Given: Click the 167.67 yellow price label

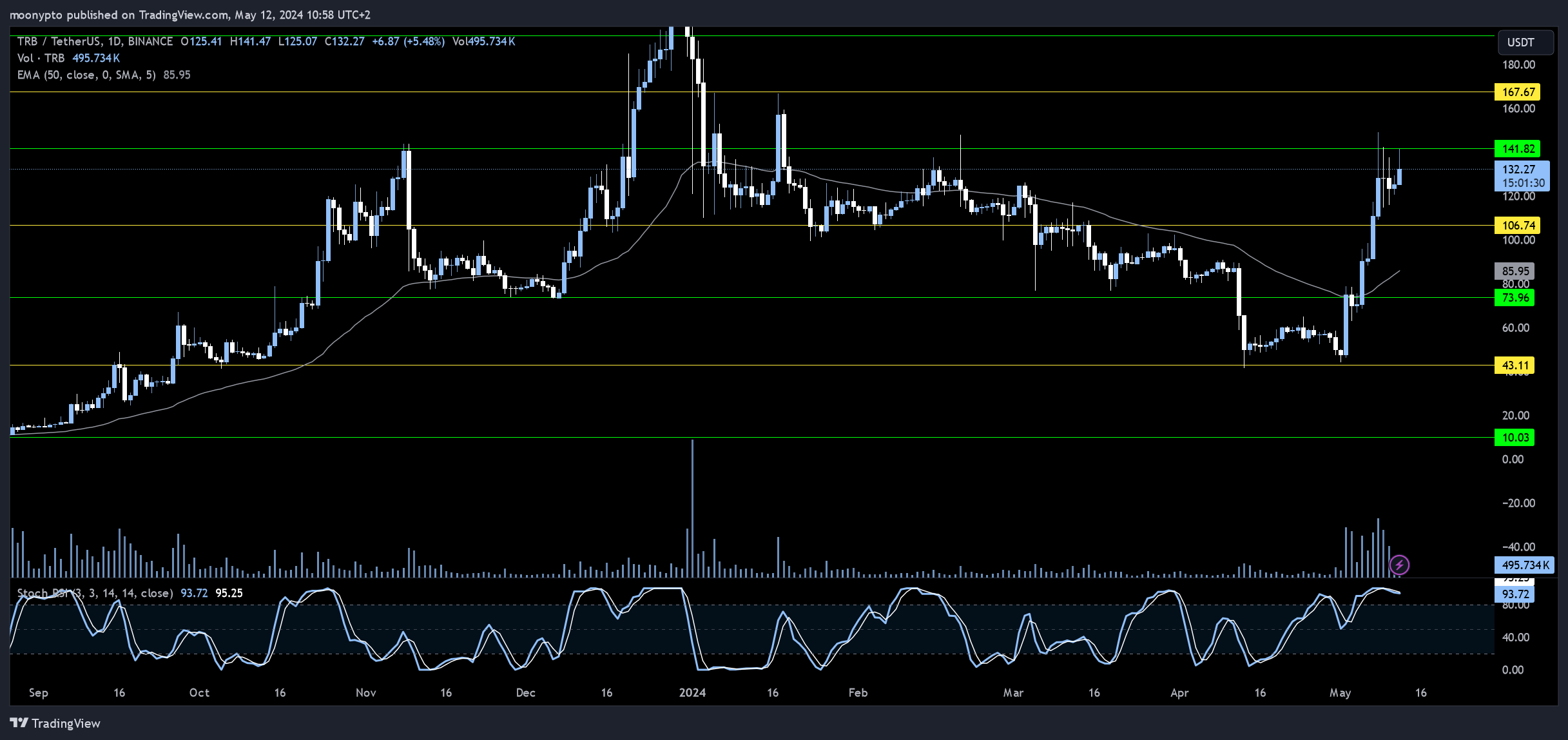Looking at the screenshot, I should [x=1517, y=92].
